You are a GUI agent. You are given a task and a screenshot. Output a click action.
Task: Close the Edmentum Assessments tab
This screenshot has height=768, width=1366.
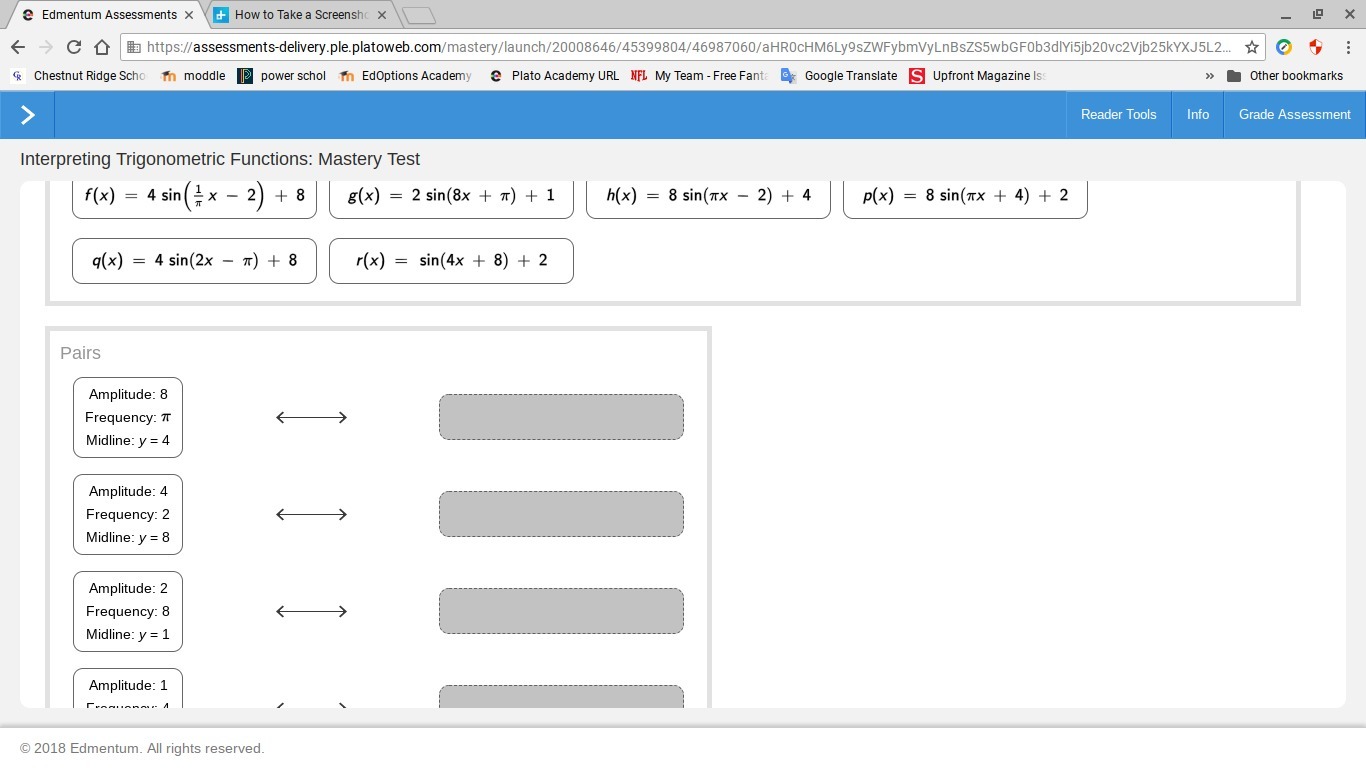[189, 15]
